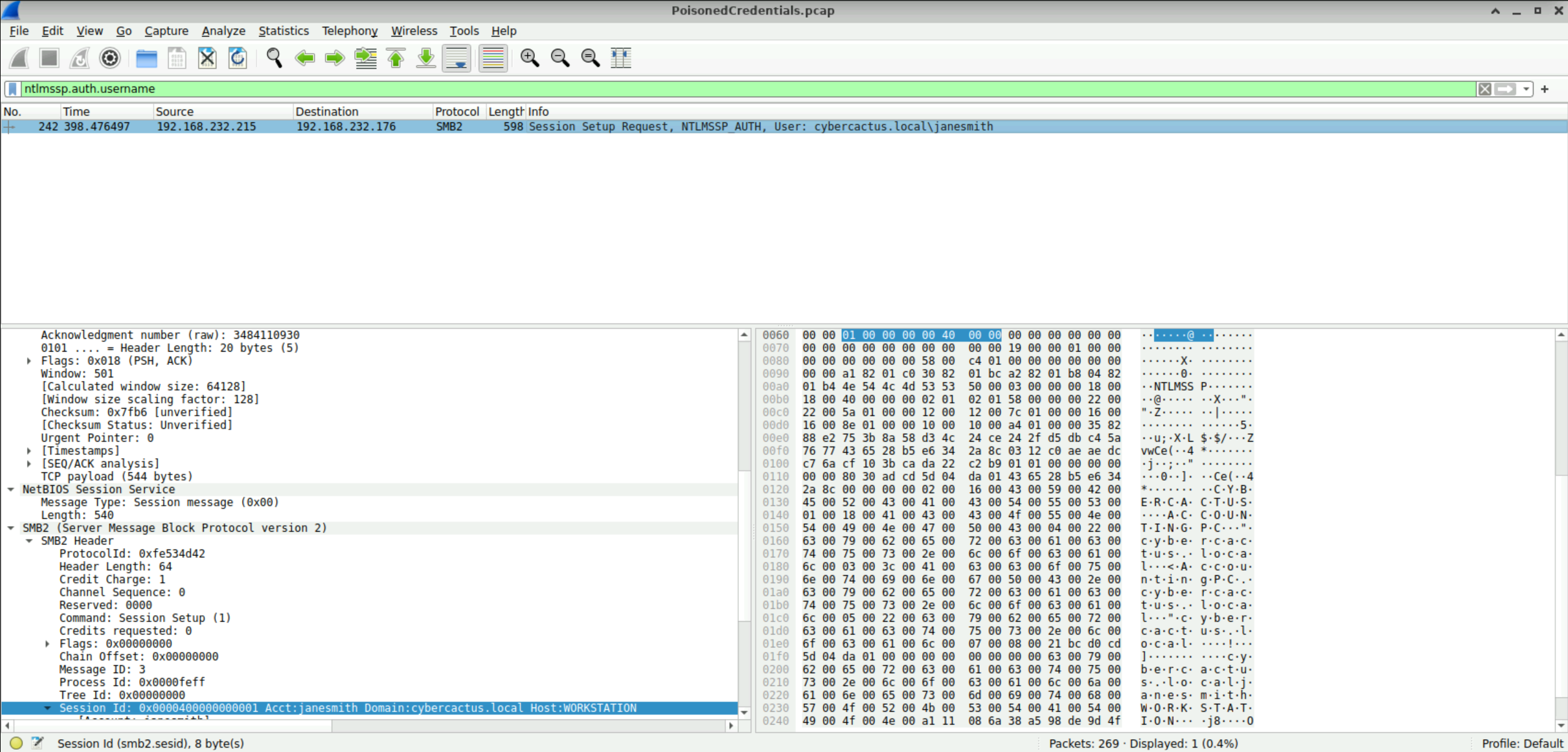Zoom in on the main window text
This screenshot has height=752, width=1568.
click(529, 58)
